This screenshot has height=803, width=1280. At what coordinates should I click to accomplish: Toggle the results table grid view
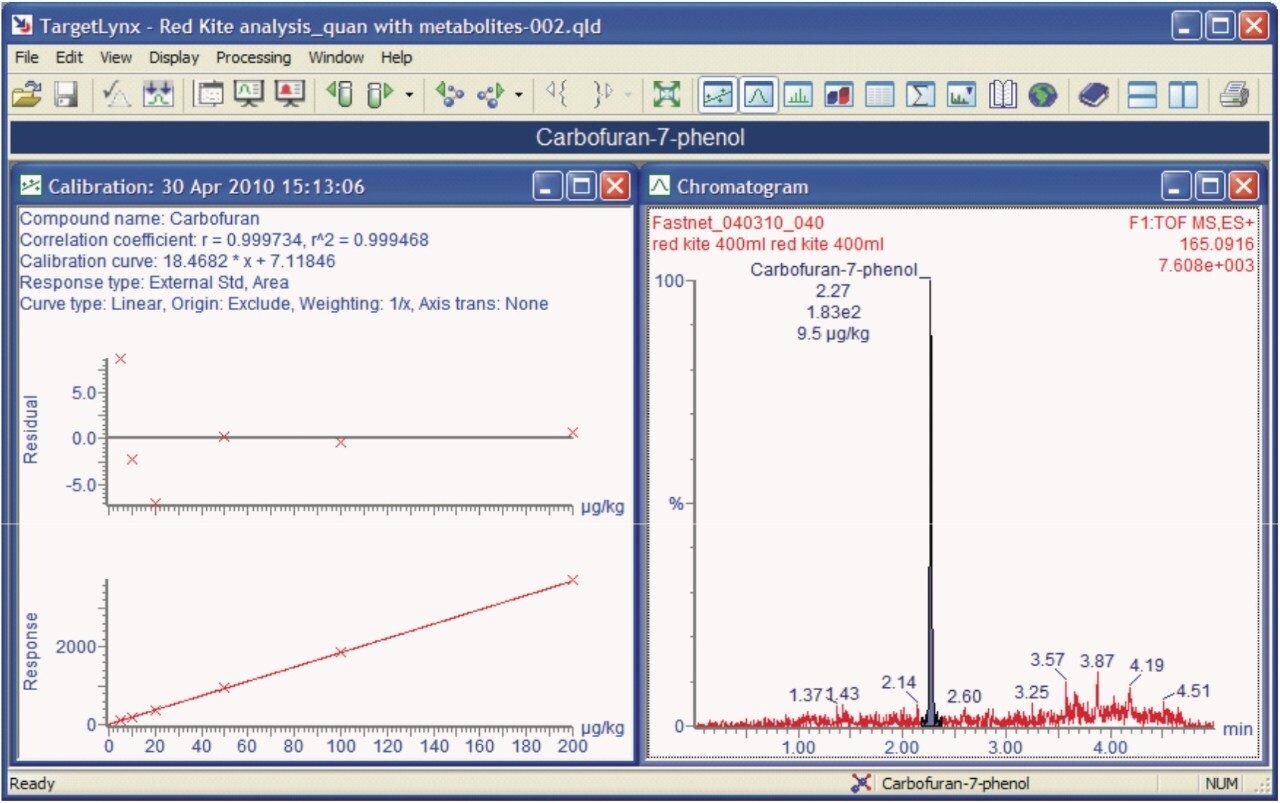click(879, 95)
